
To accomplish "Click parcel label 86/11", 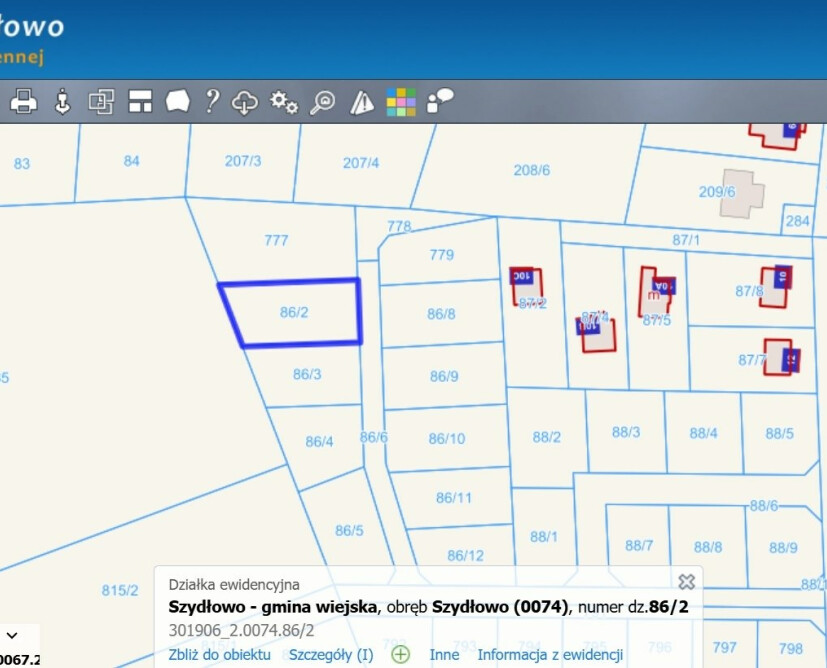I will 454,498.
